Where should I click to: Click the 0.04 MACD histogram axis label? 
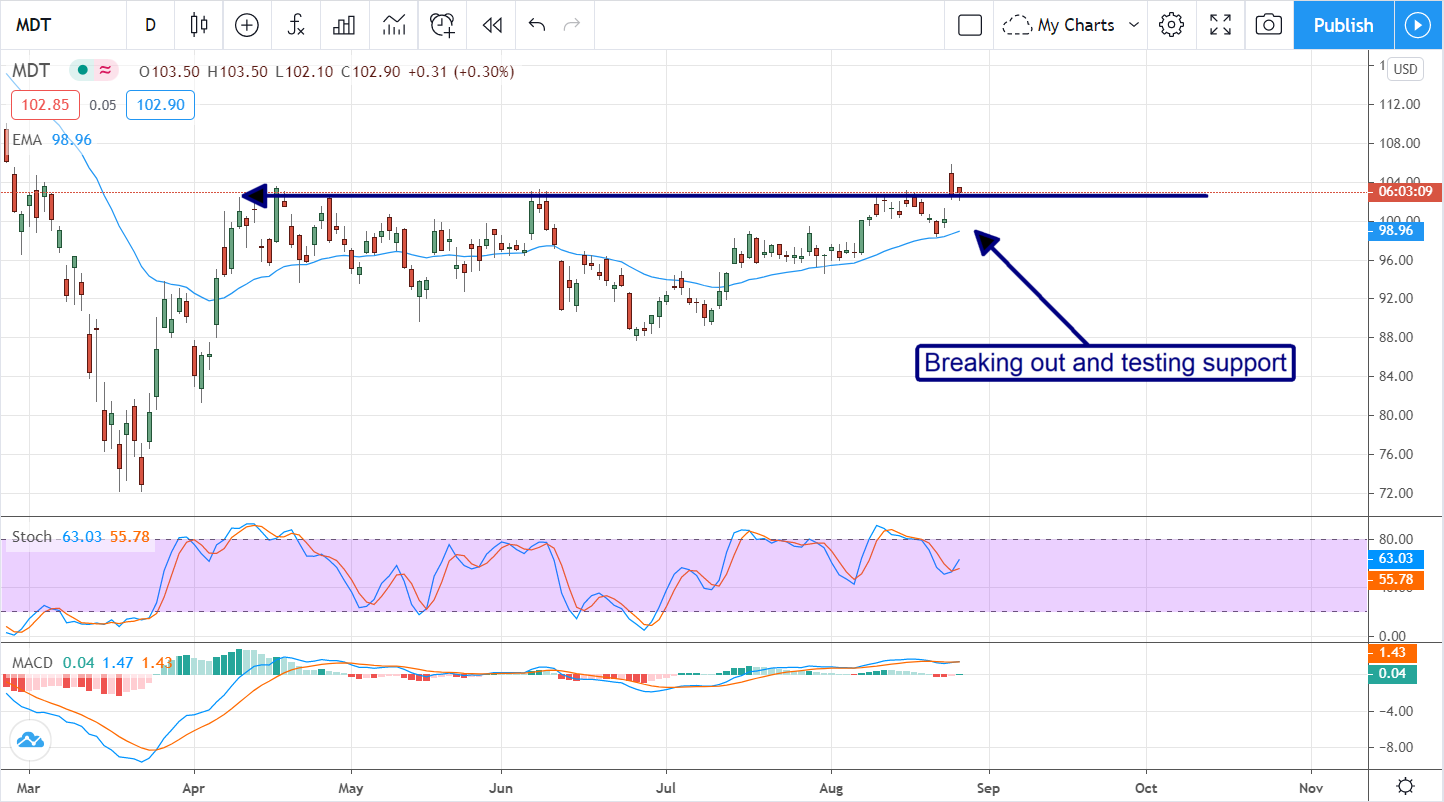click(x=1391, y=673)
